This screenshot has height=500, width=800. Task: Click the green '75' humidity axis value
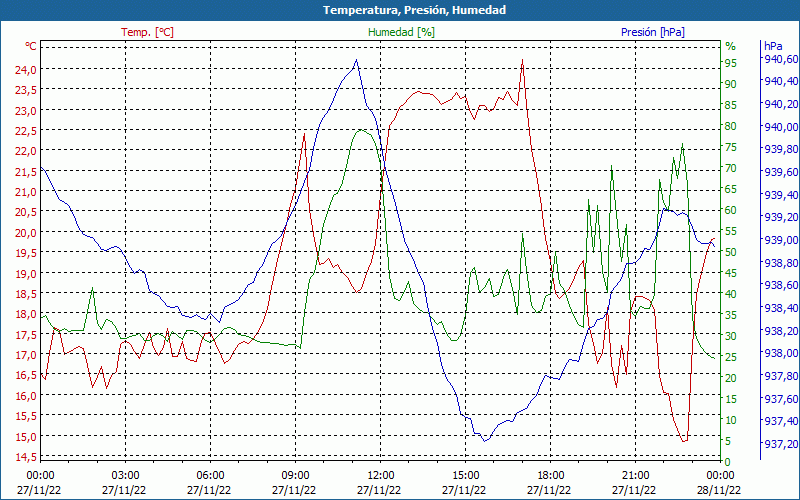pyautogui.click(x=731, y=147)
